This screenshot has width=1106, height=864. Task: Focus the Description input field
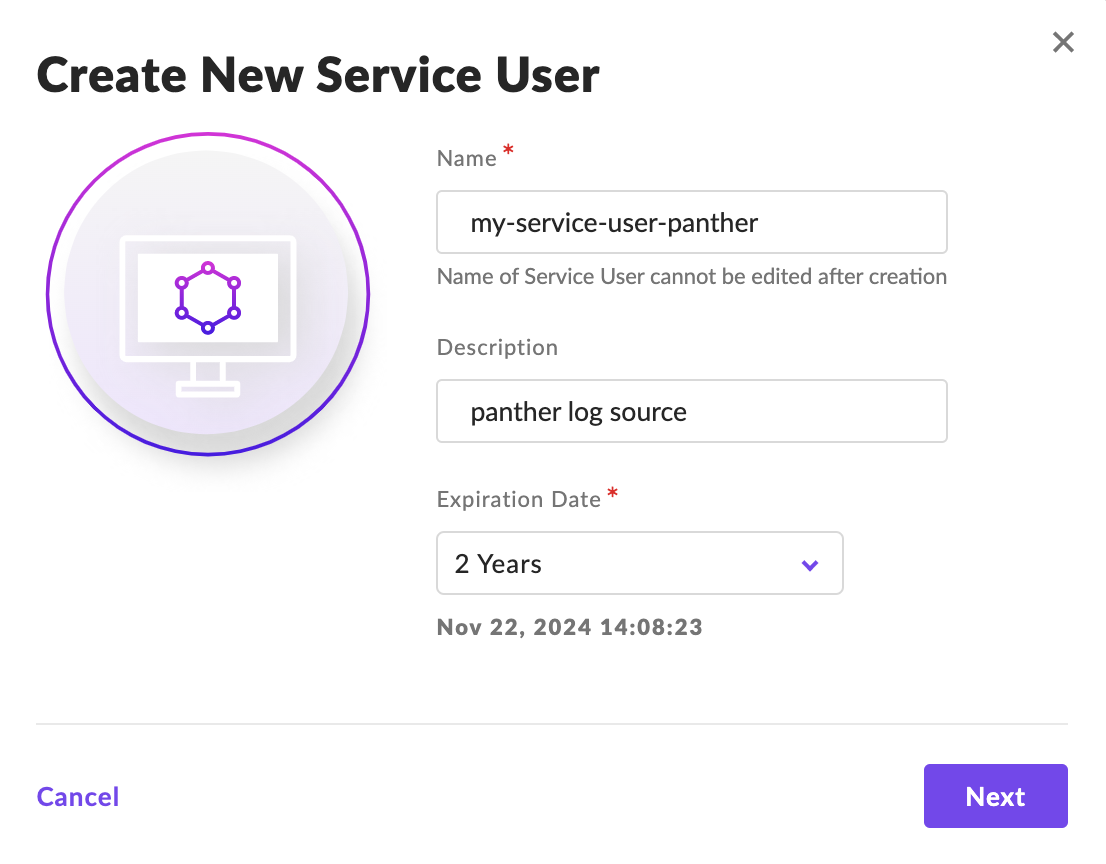[x=691, y=411]
